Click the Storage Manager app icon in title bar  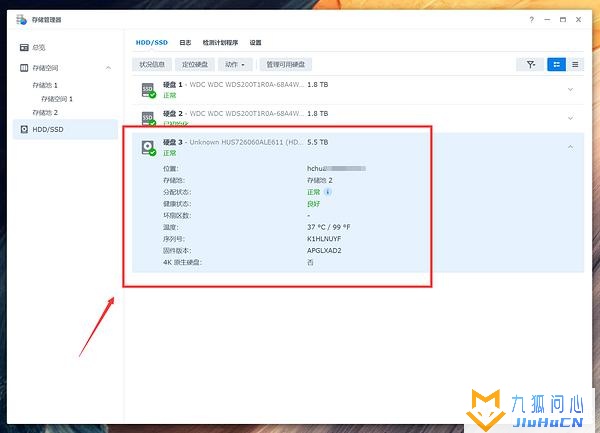[x=21, y=19]
